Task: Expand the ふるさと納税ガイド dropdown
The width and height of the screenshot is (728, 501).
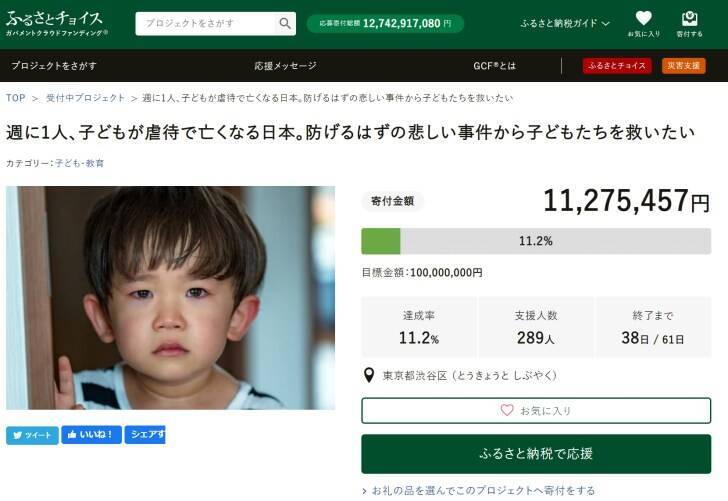Action: coord(565,23)
